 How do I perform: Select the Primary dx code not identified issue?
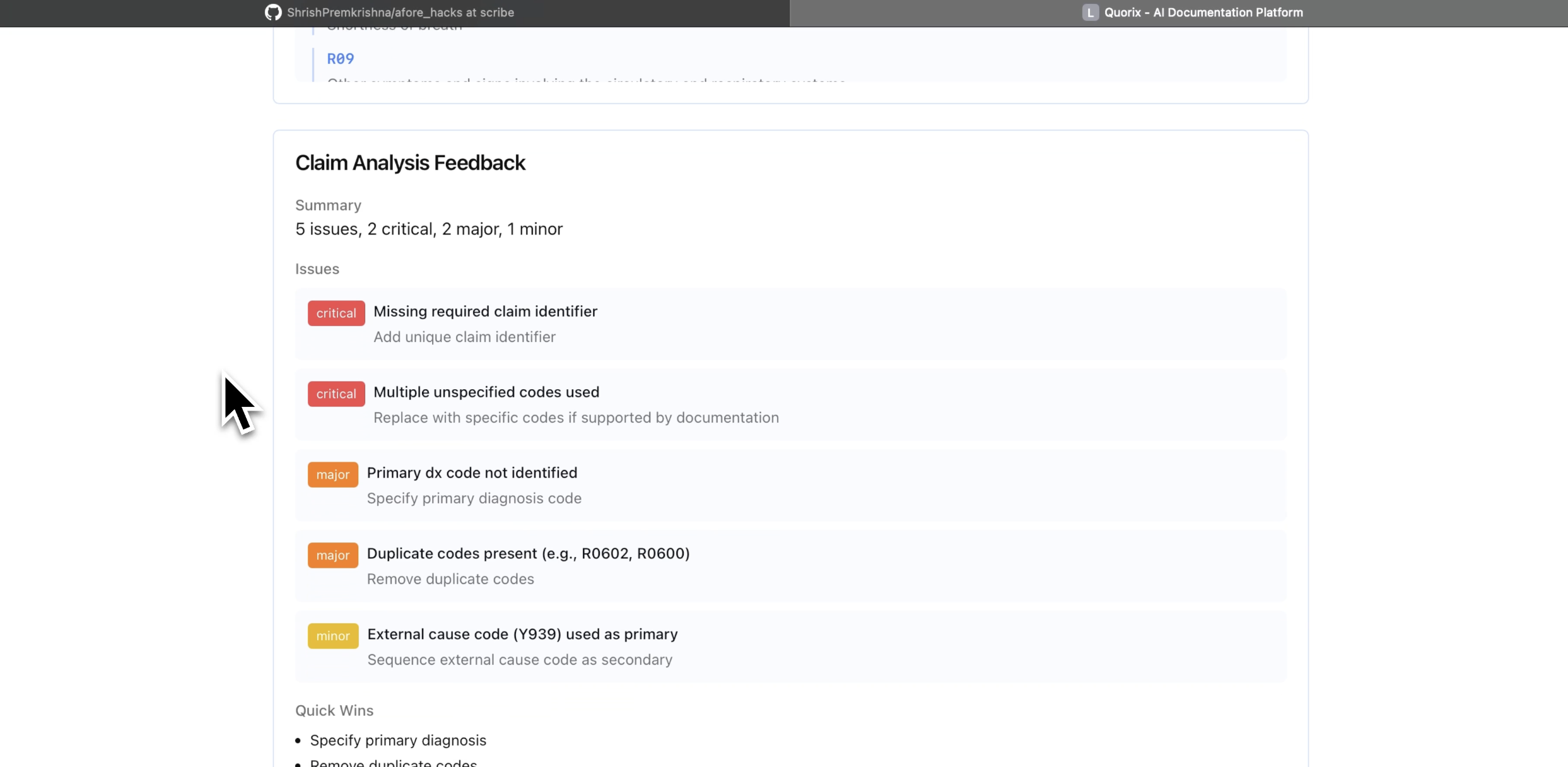[x=472, y=473]
